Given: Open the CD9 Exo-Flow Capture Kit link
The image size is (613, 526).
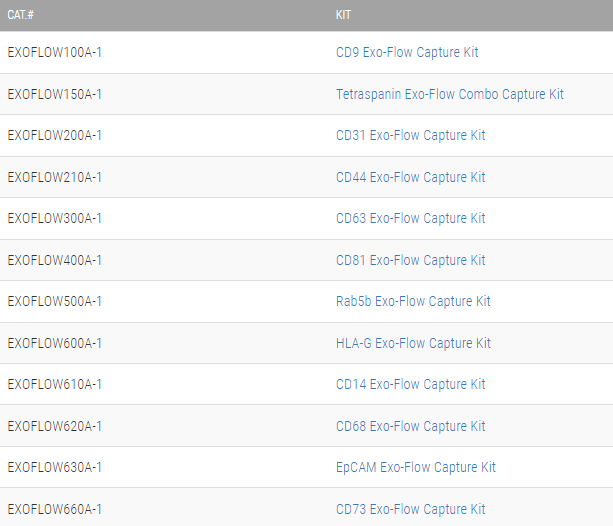Looking at the screenshot, I should click(407, 52).
